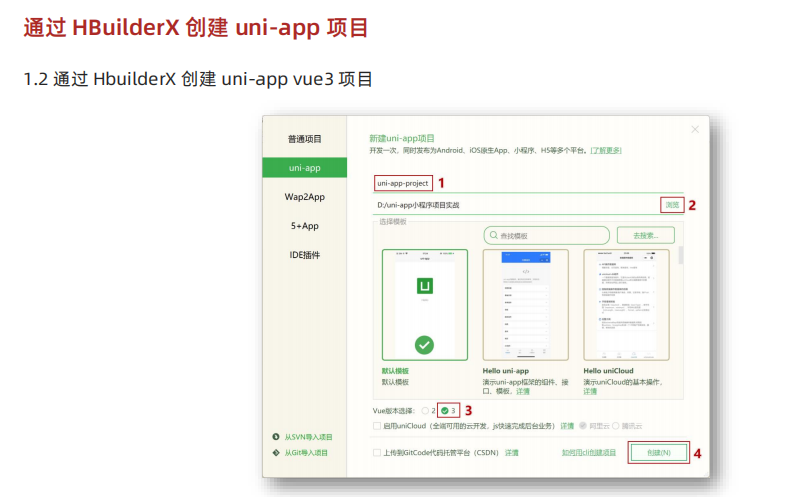The image size is (798, 497).
Task: Choose the 5+App project type
Action: click(304, 226)
